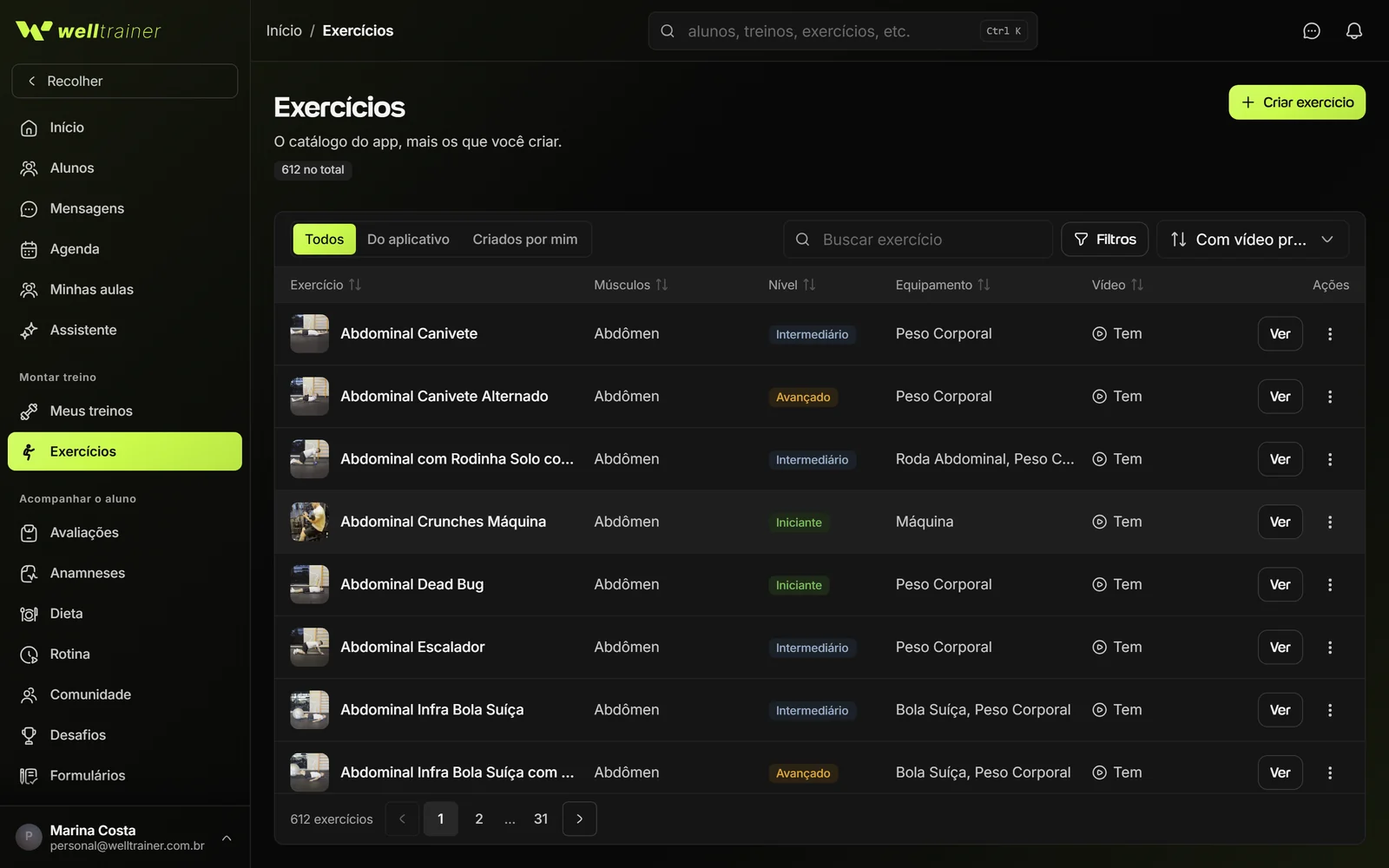
Task: Go to the Início sidebar item
Action: click(x=125, y=128)
